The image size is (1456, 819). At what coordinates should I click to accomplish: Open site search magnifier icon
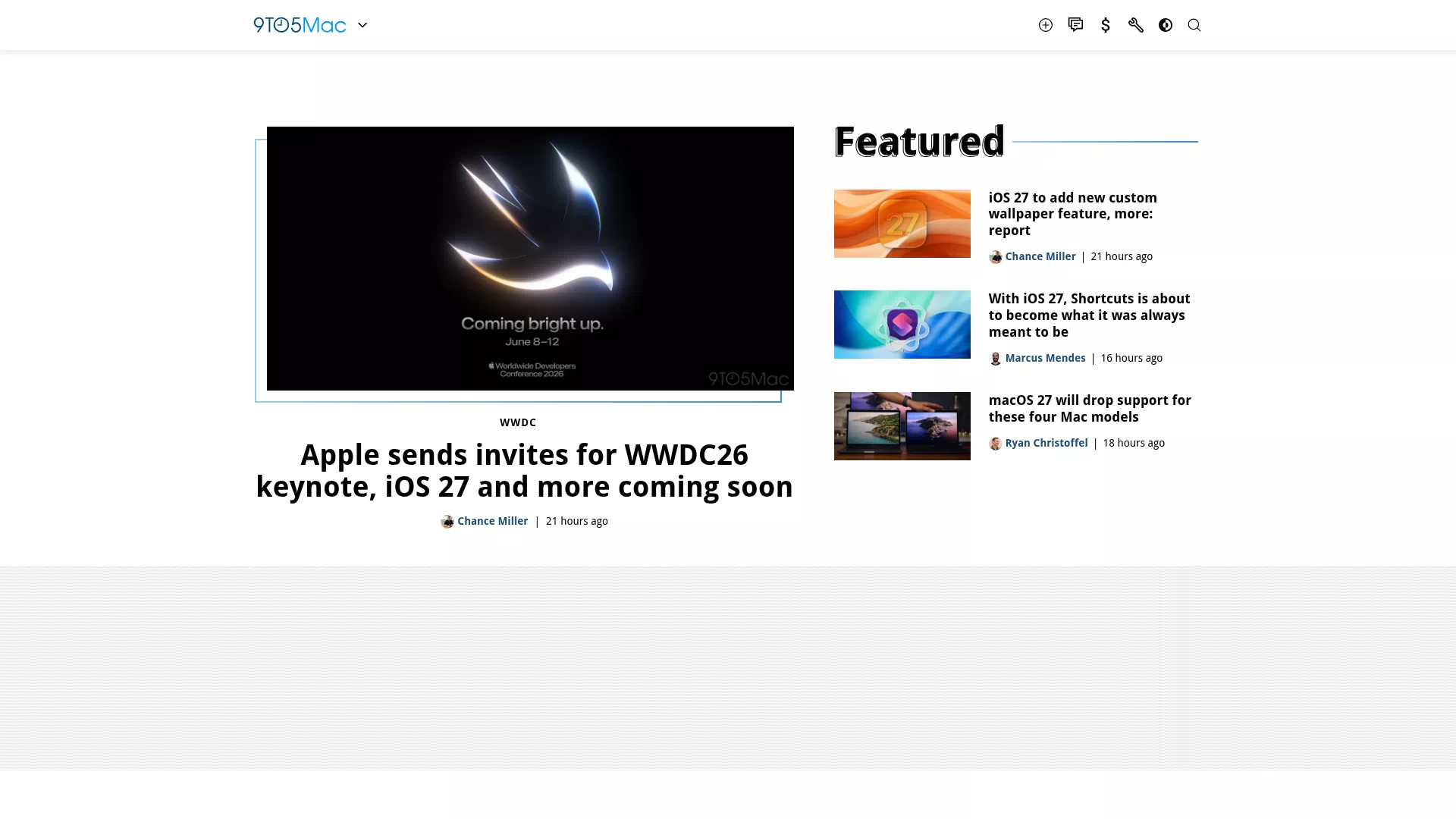(1194, 25)
